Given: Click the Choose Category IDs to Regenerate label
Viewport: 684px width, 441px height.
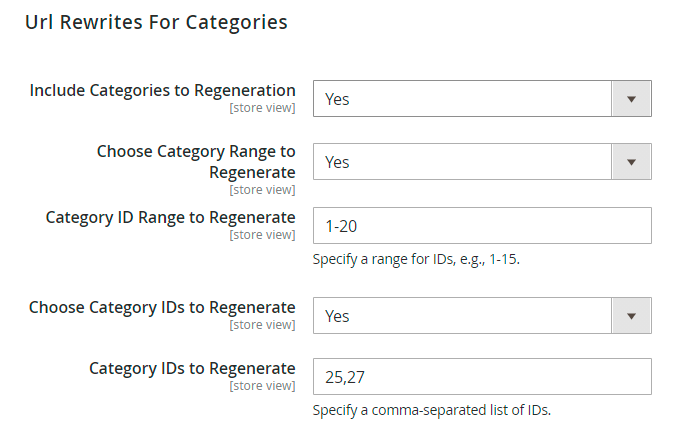Looking at the screenshot, I should click(x=162, y=307).
